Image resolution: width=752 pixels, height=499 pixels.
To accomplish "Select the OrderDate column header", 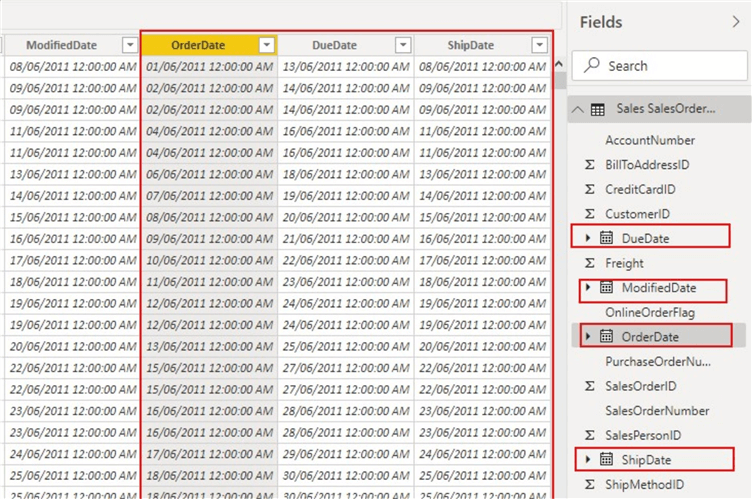I will pos(198,45).
